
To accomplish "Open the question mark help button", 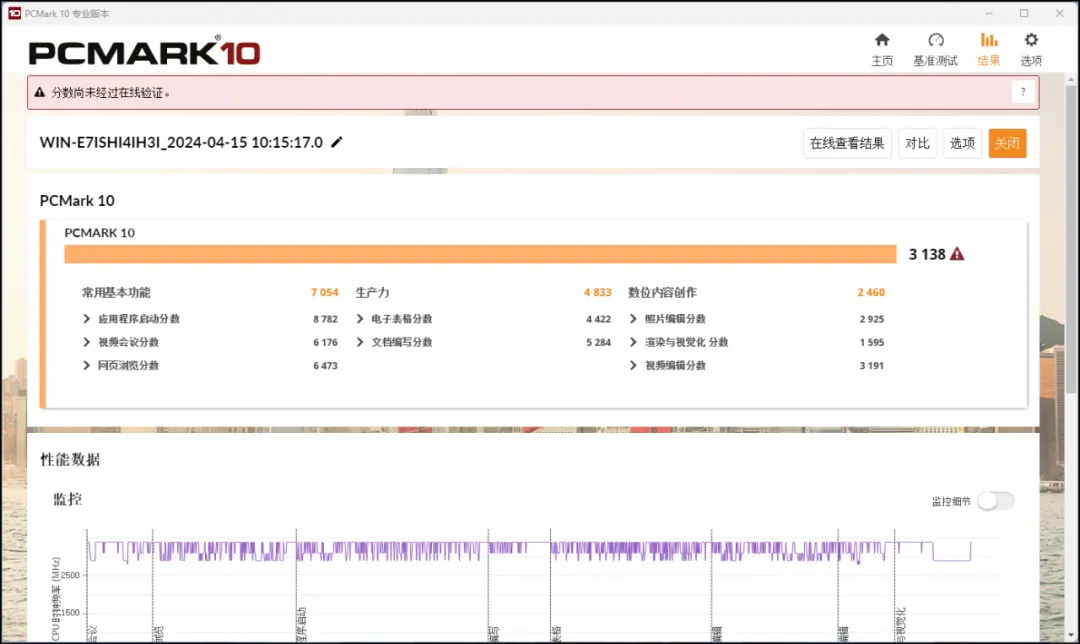I will [1023, 92].
